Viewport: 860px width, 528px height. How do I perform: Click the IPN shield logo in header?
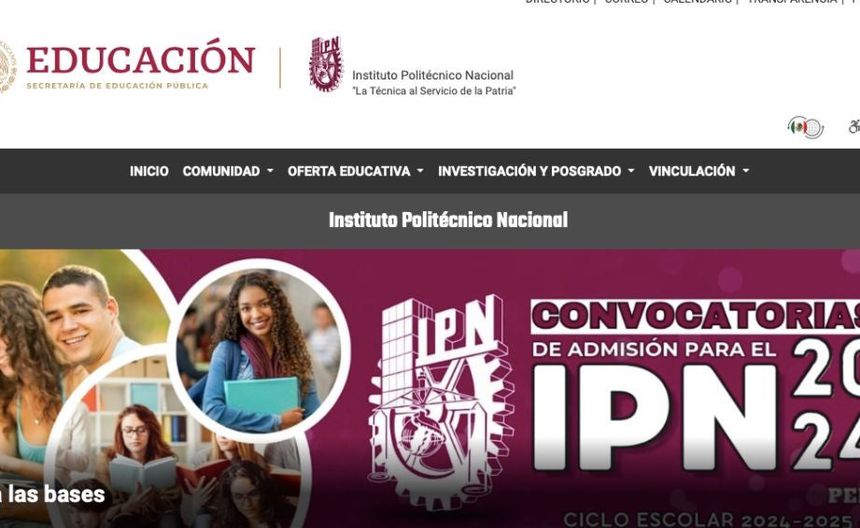326,64
